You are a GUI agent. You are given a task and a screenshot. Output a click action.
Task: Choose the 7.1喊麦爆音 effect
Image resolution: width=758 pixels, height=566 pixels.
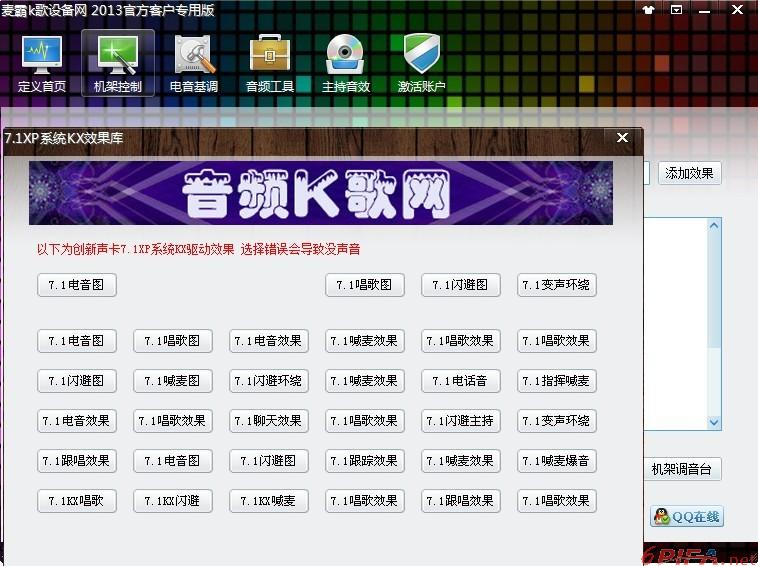(557, 461)
